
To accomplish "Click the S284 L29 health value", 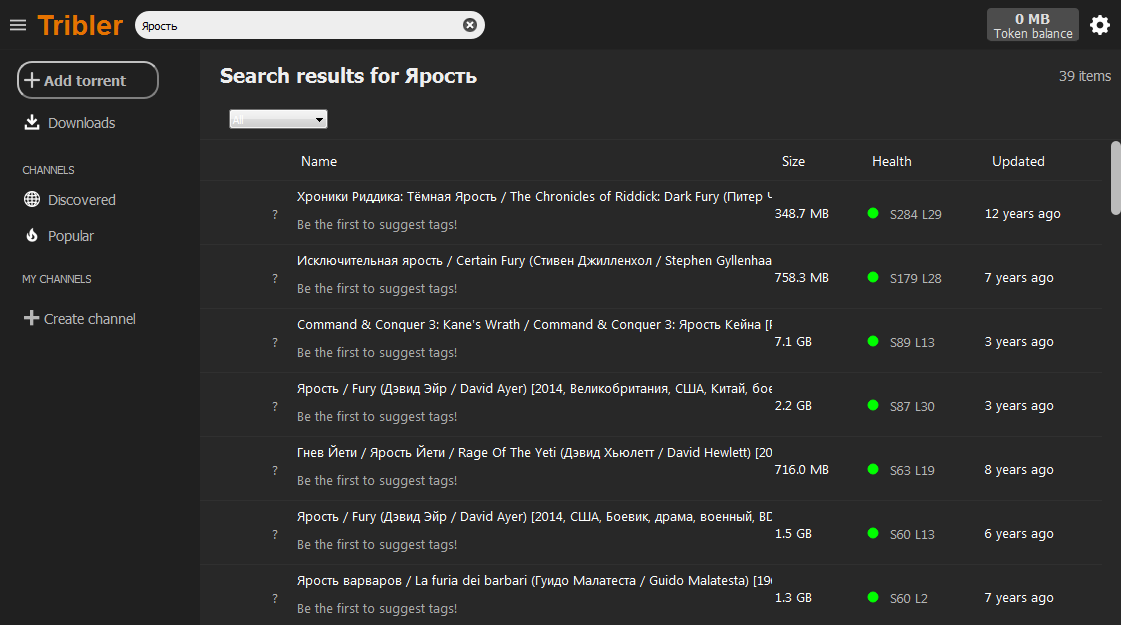I will [x=915, y=215].
